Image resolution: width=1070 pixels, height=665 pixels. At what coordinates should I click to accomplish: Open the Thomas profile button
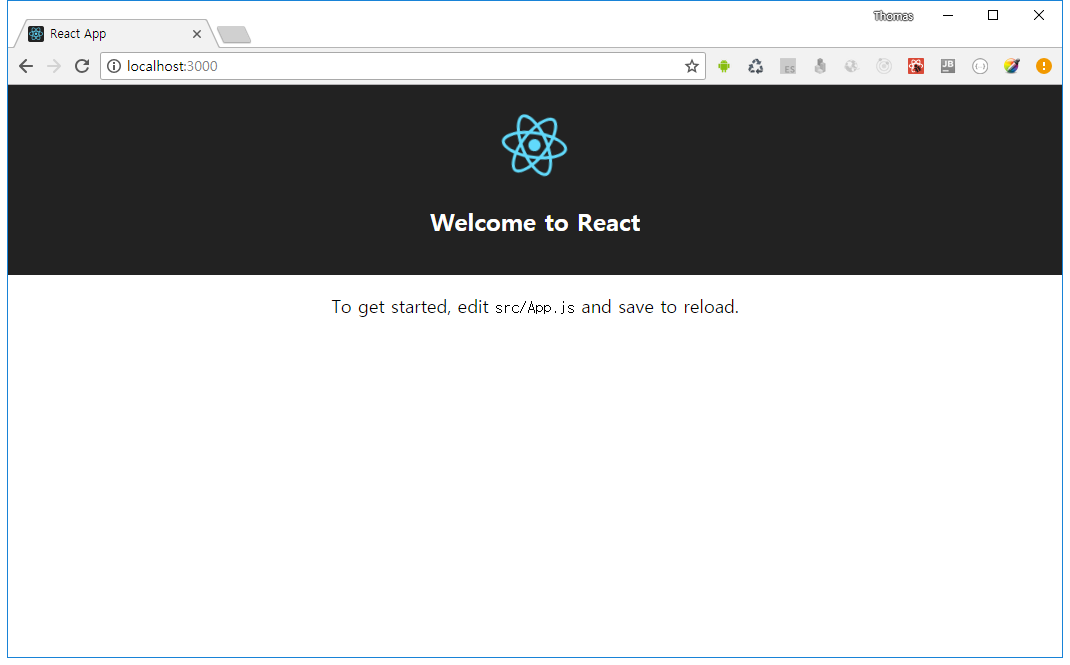893,16
